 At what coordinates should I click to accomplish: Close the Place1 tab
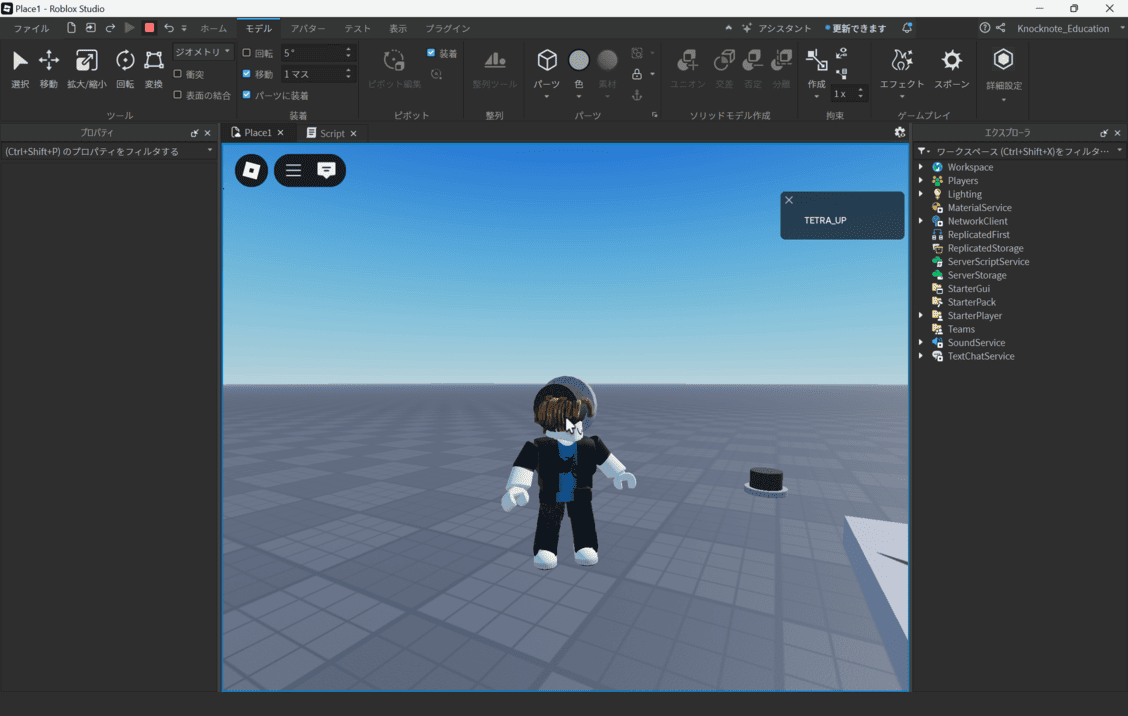click(281, 132)
